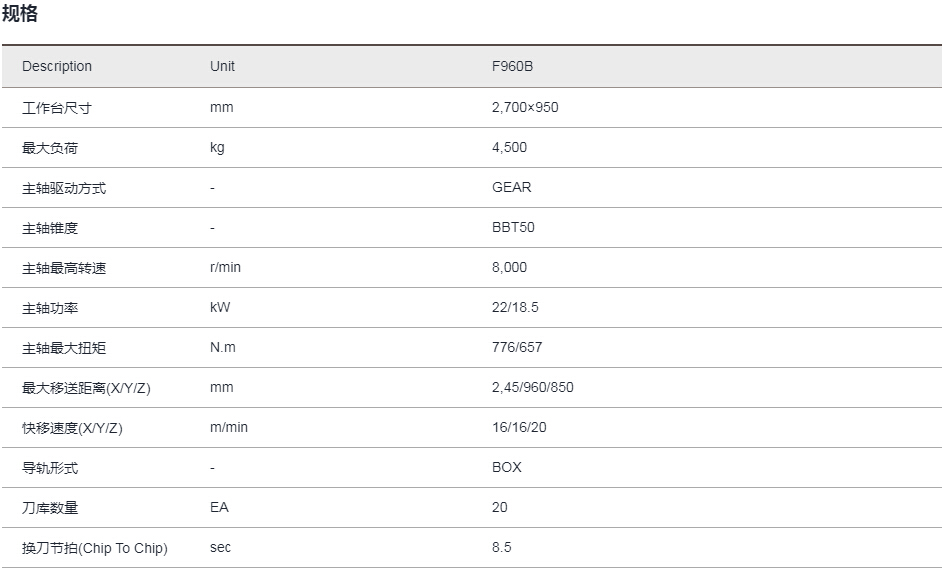Image resolution: width=943 pixels, height=572 pixels.
Task: Click the 主轴驱动方式 row label
Action: [x=64, y=188]
